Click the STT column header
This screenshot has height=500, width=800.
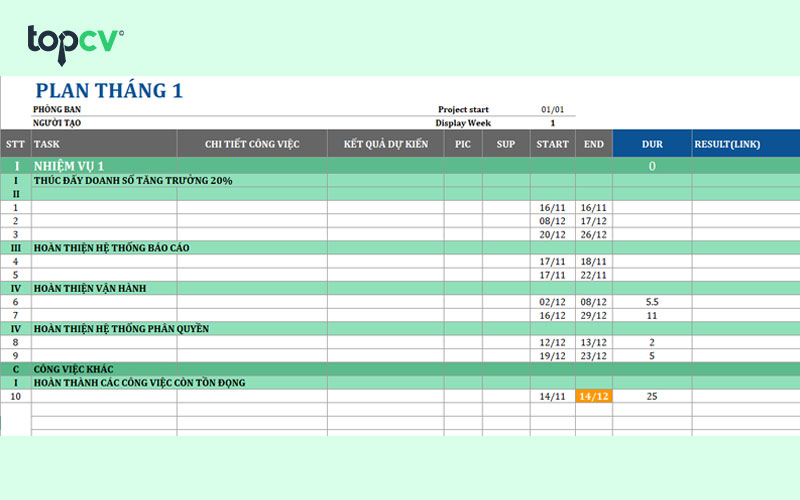(15, 144)
